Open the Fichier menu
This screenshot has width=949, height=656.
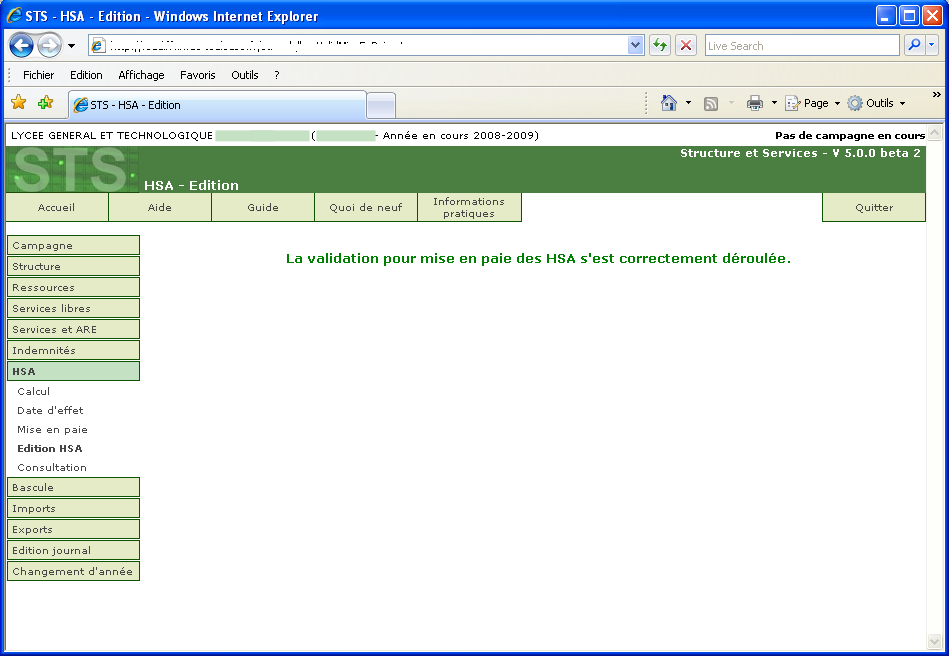coord(38,75)
